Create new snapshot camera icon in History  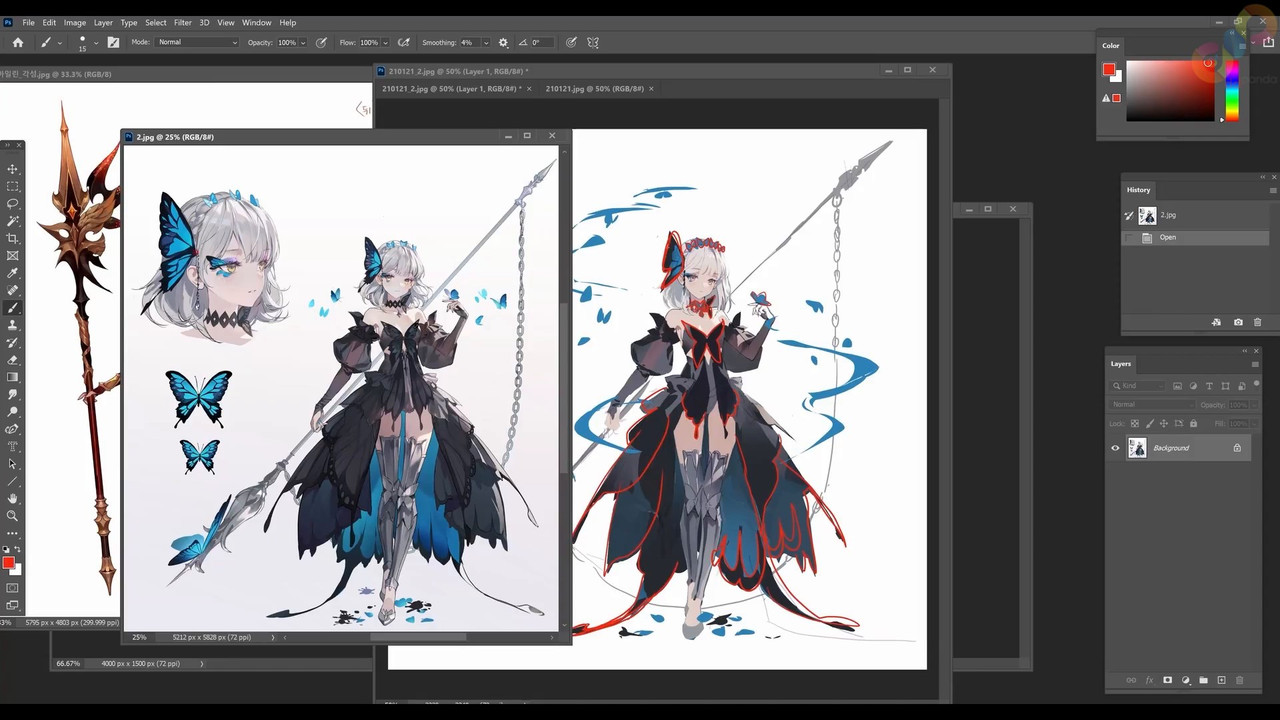1238,322
